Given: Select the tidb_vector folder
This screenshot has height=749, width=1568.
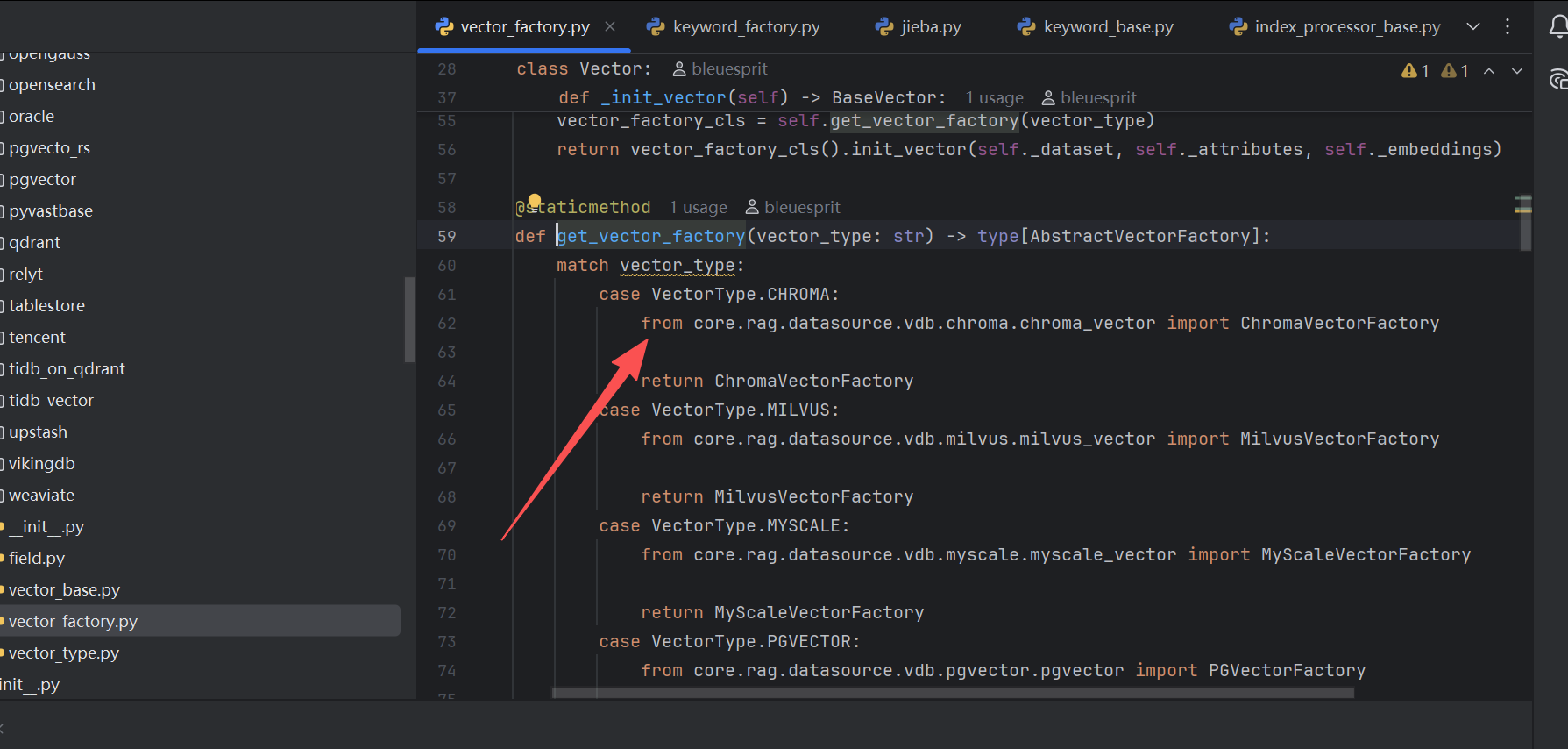Looking at the screenshot, I should 51,401.
